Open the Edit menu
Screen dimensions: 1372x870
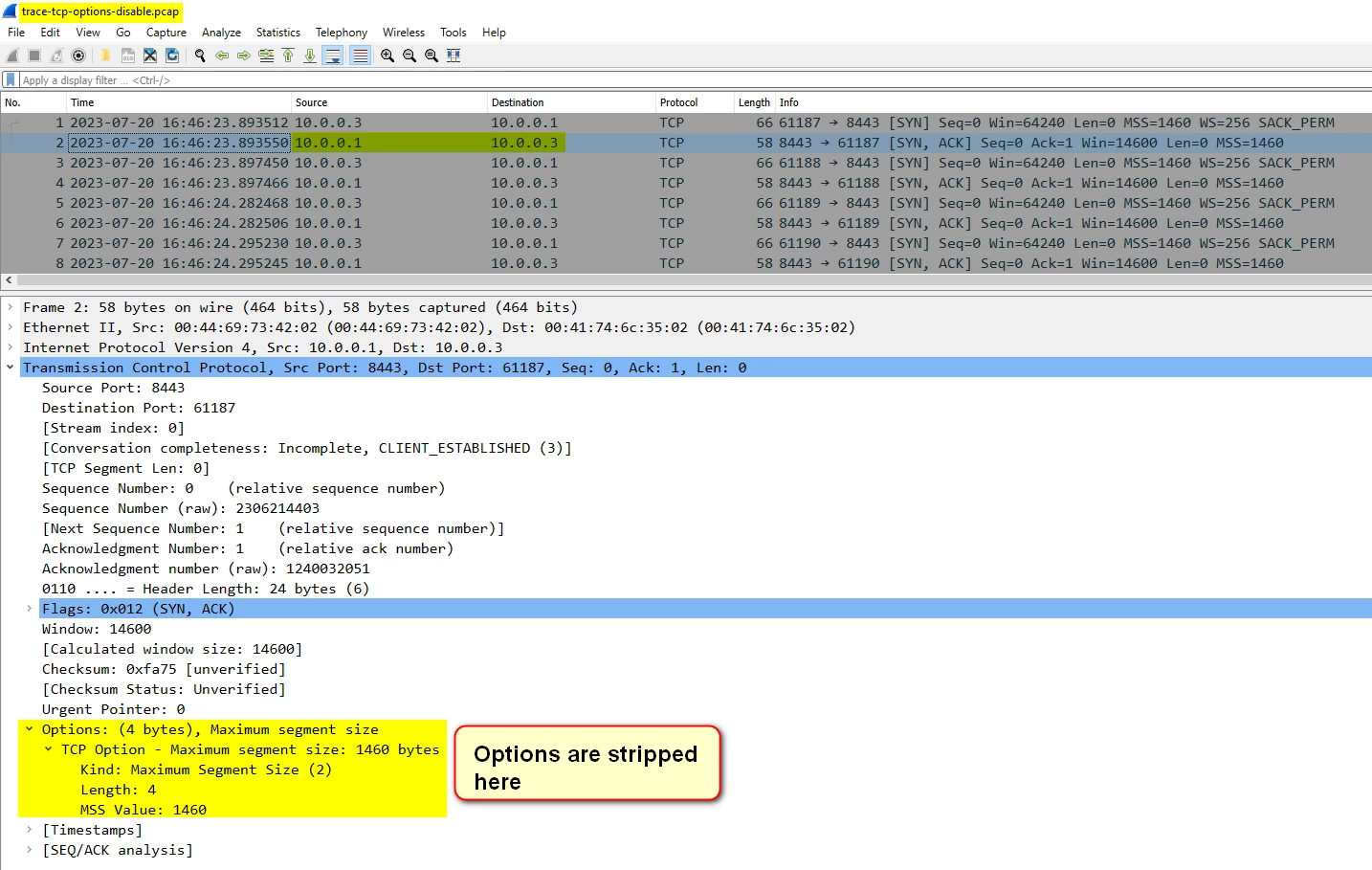[x=51, y=33]
